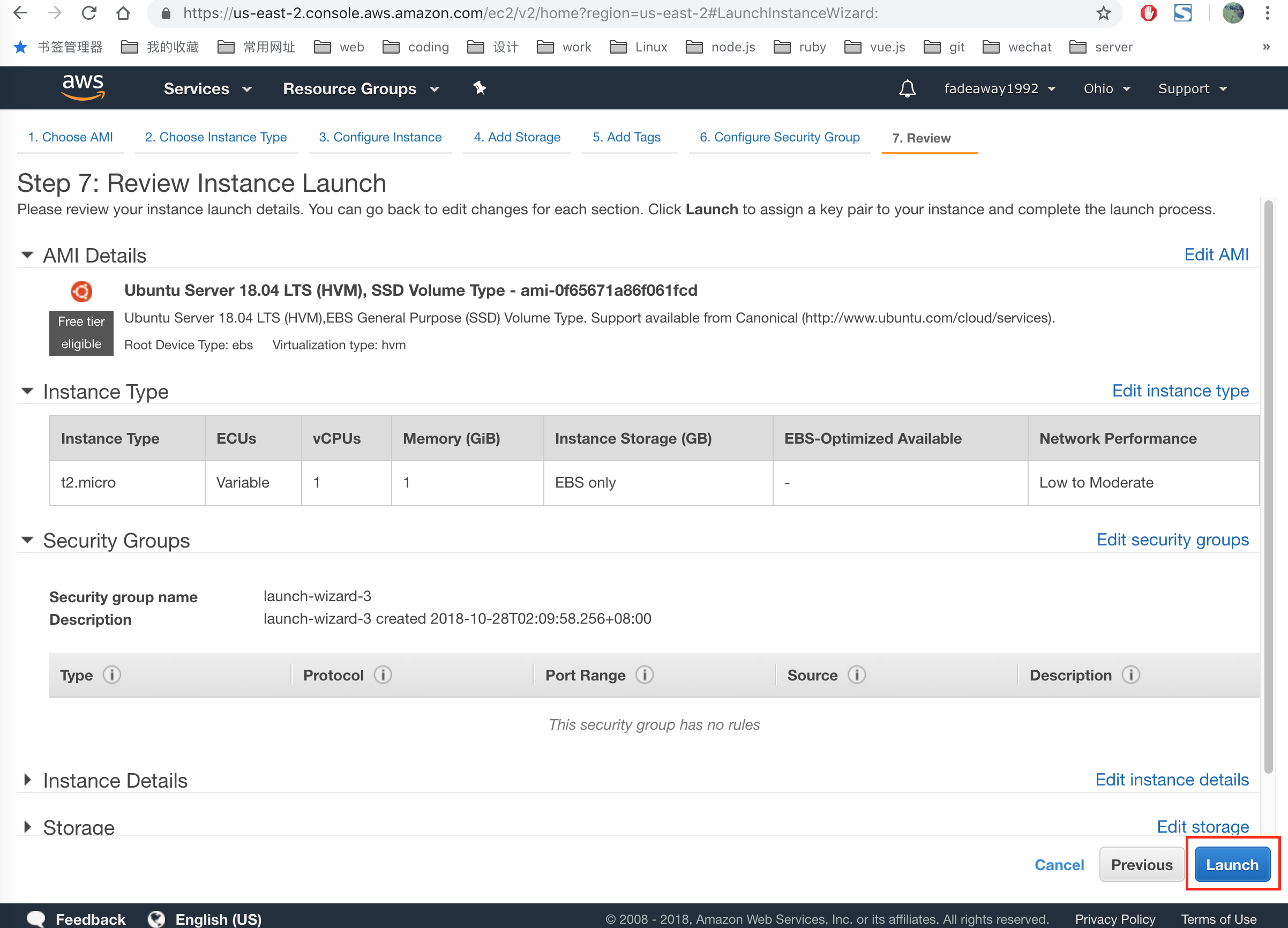The height and width of the screenshot is (928, 1288).
Task: Switch to 6. Configure Security Group tab
Action: tap(779, 138)
